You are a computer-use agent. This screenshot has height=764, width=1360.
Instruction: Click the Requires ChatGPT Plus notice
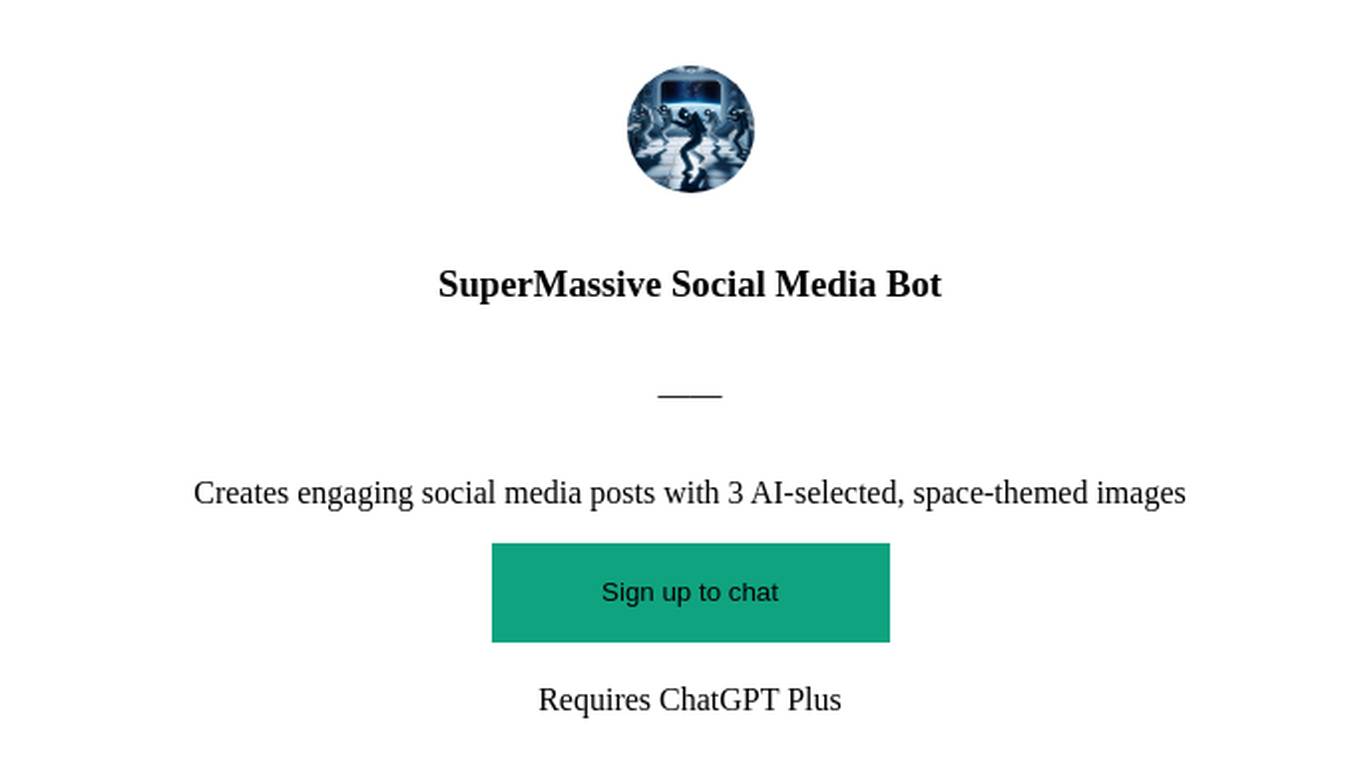click(x=690, y=700)
